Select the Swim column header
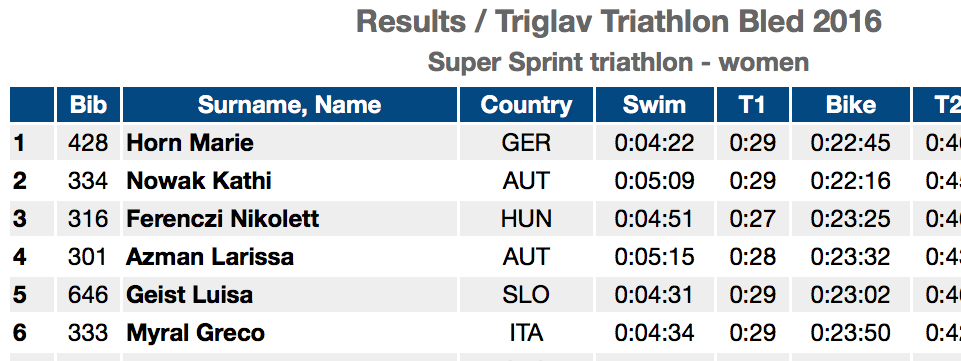Image resolution: width=961 pixels, height=361 pixels. (x=655, y=105)
